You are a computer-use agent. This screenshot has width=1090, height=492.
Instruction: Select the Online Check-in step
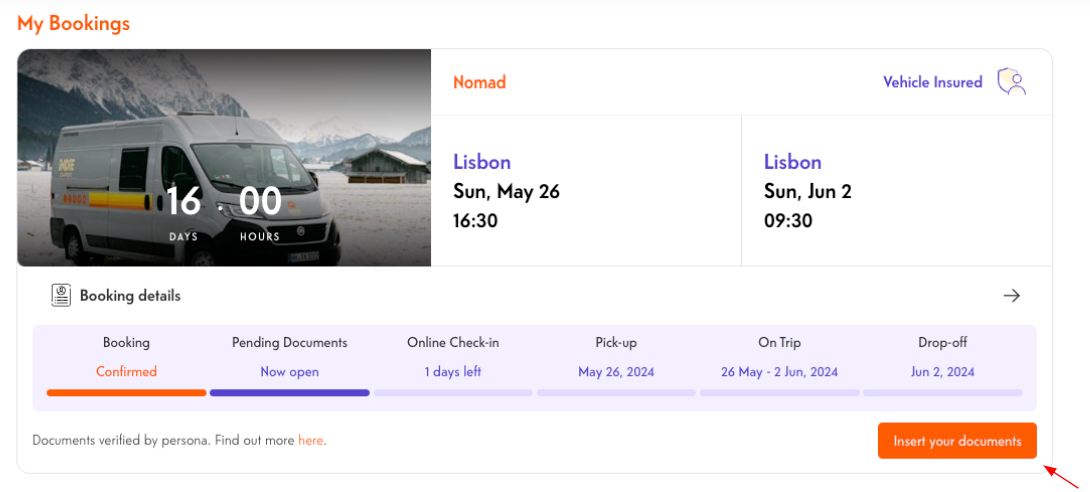tap(453, 357)
